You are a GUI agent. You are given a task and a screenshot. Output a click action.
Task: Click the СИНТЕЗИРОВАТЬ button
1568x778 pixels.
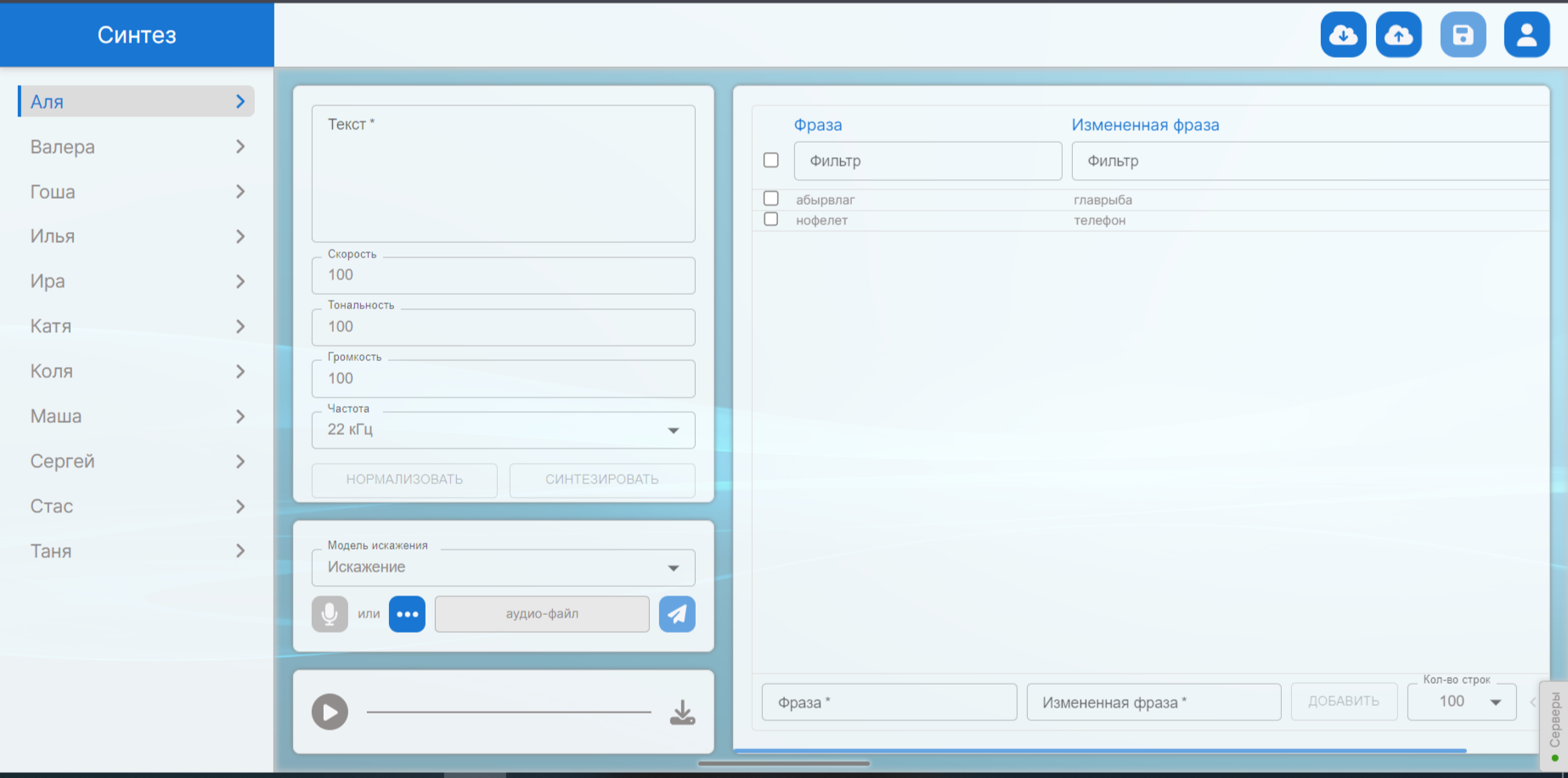[x=601, y=480]
